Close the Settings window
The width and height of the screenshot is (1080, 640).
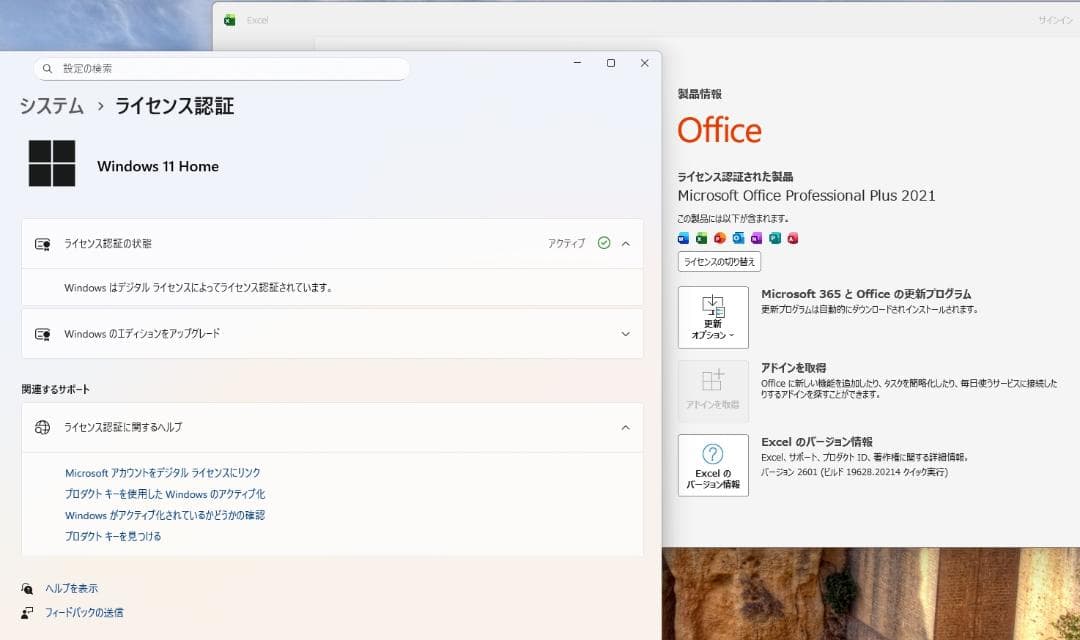(644, 63)
